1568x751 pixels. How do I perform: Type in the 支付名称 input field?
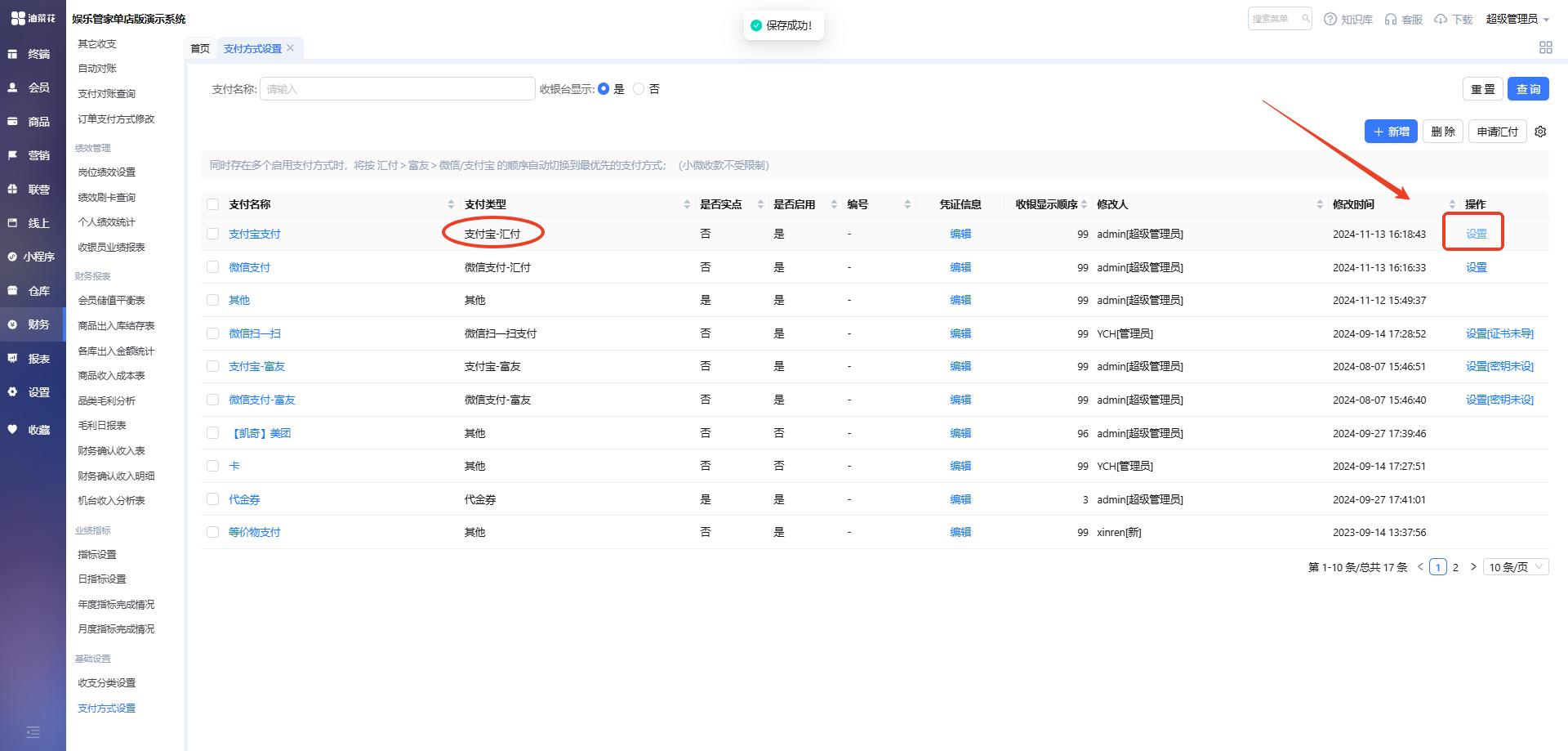[x=398, y=89]
